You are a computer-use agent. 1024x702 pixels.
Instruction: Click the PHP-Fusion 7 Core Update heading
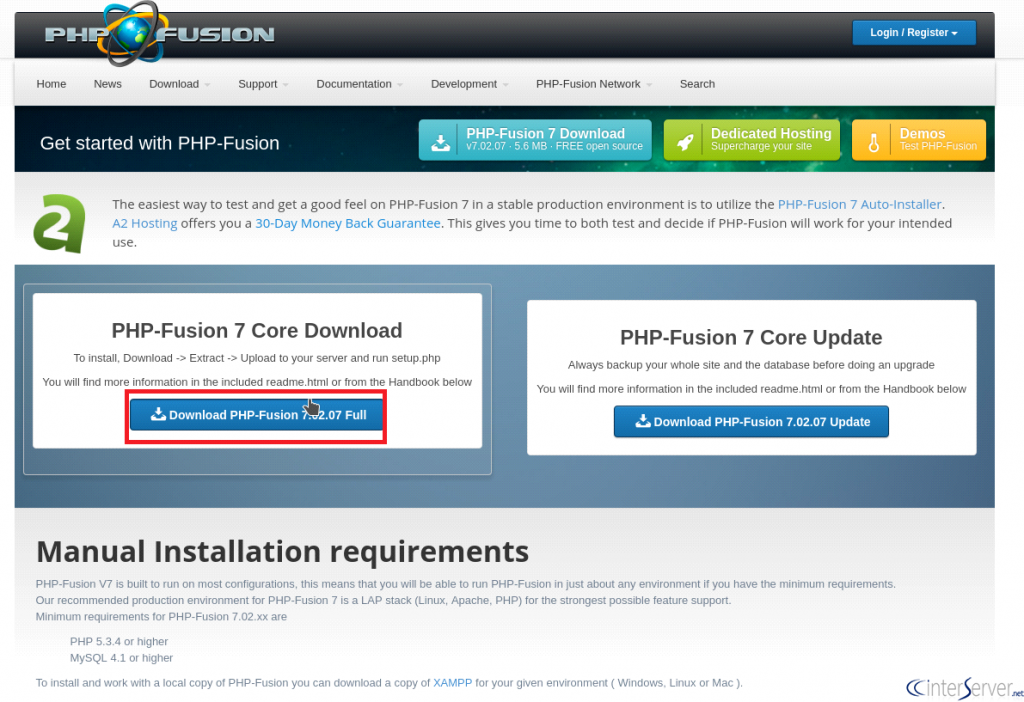pyautogui.click(x=751, y=337)
